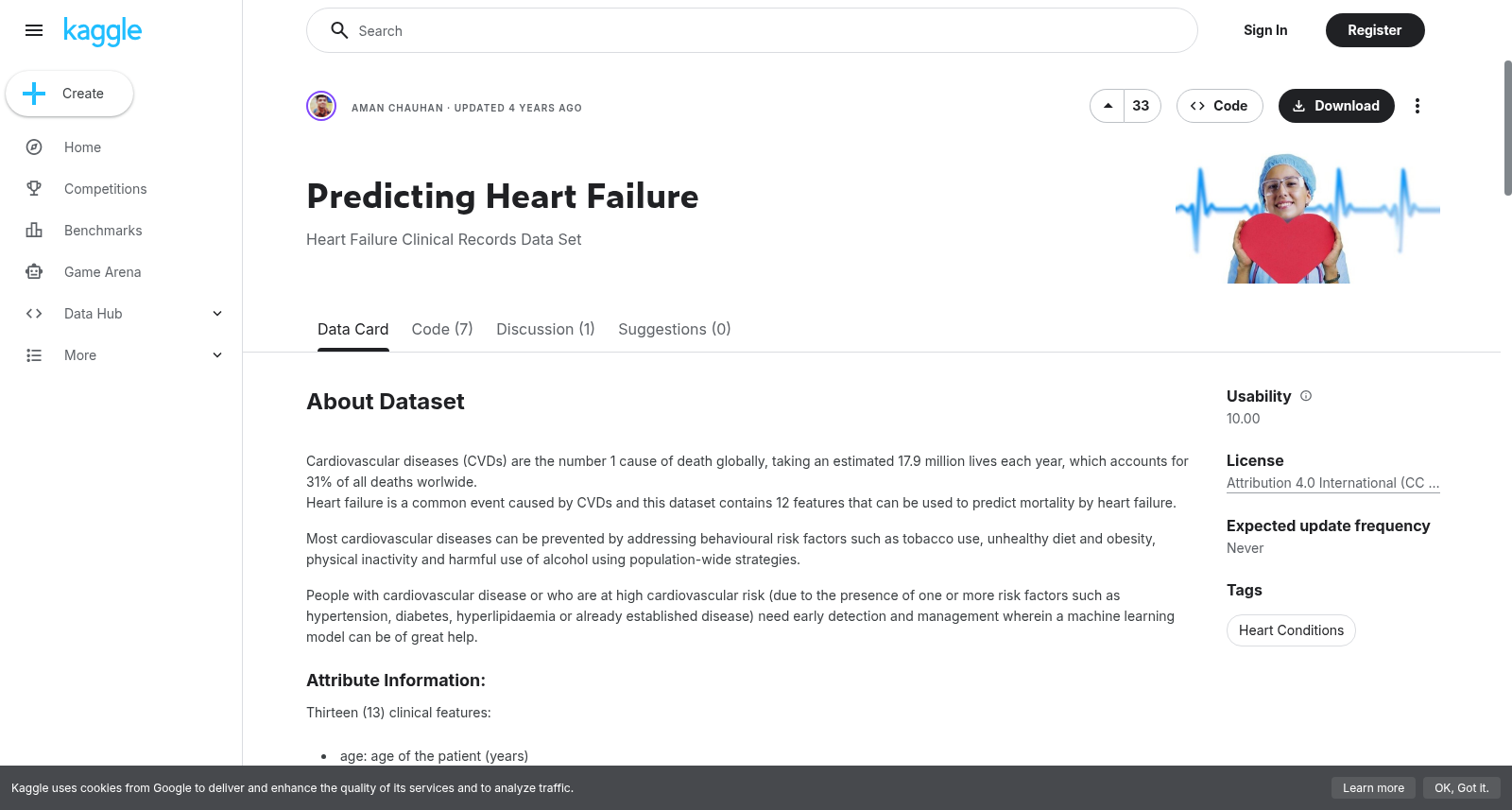Download the dataset
1512x810 pixels.
(1336, 106)
